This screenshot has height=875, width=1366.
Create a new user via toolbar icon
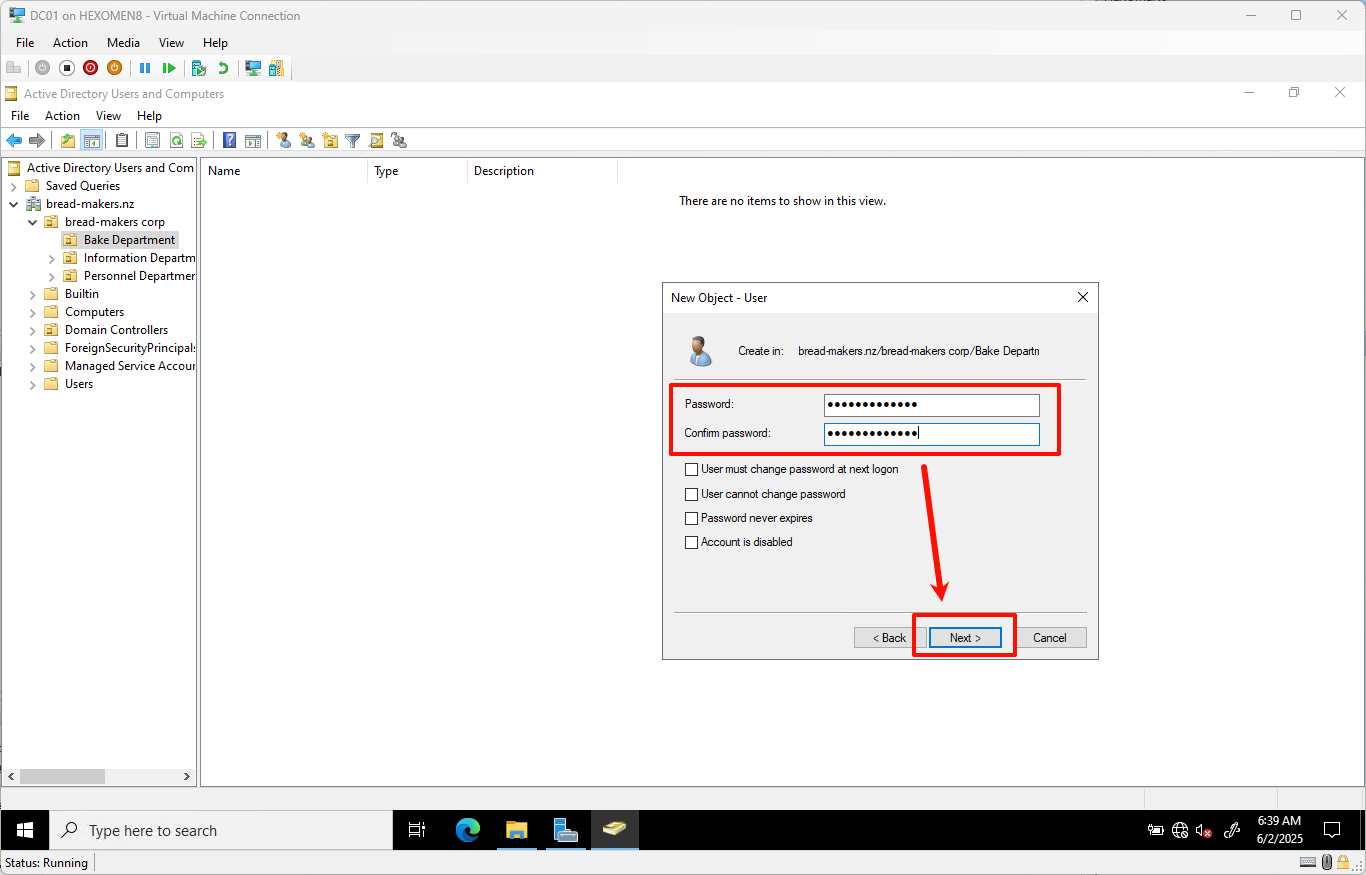pos(284,141)
